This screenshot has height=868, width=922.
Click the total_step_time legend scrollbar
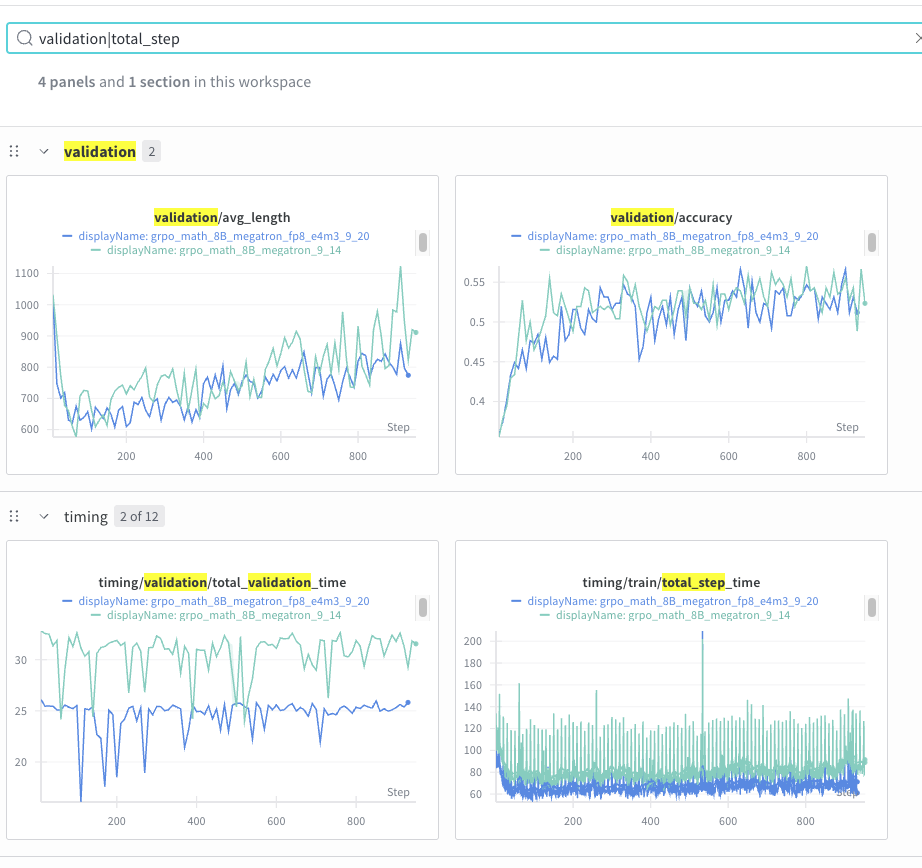pyautogui.click(x=872, y=607)
